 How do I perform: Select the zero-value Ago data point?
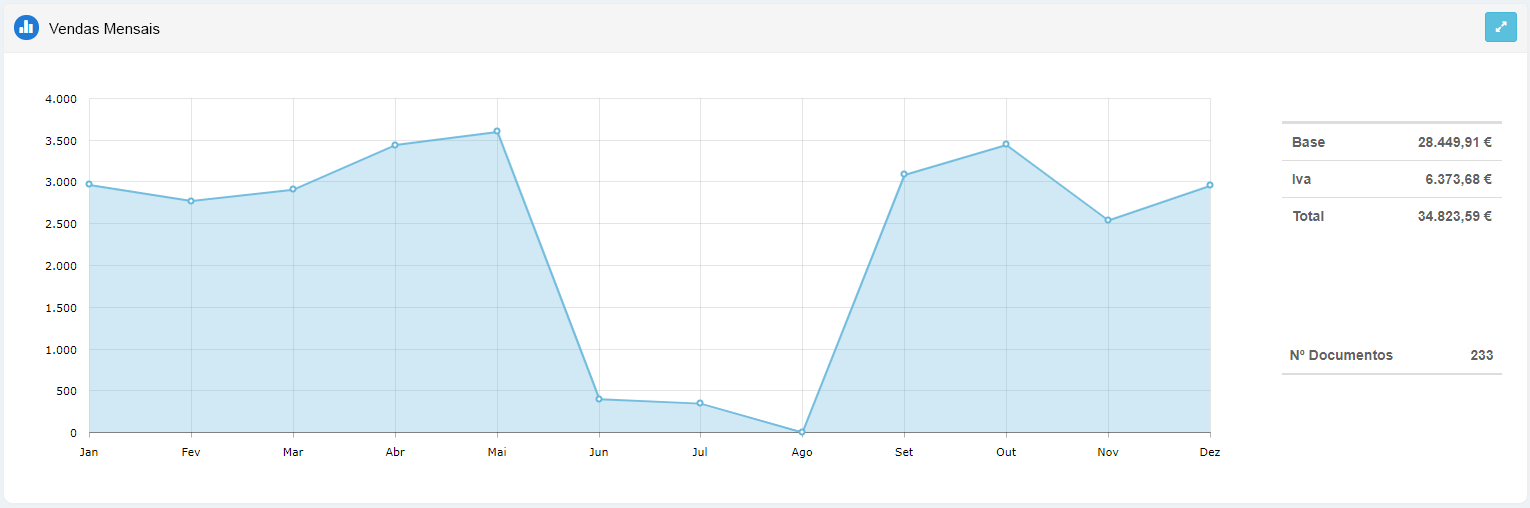click(x=802, y=432)
